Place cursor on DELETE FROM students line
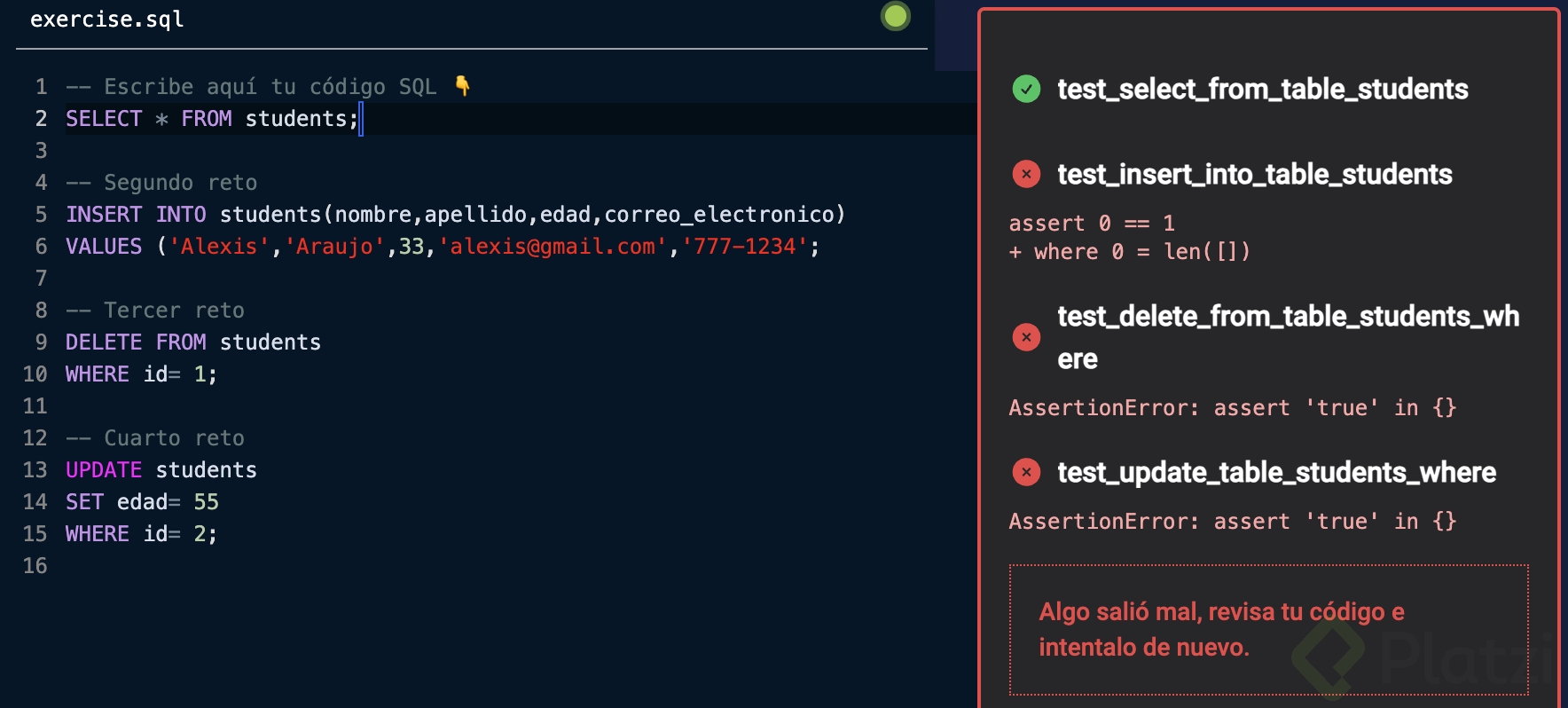The image size is (1568, 708). click(193, 342)
